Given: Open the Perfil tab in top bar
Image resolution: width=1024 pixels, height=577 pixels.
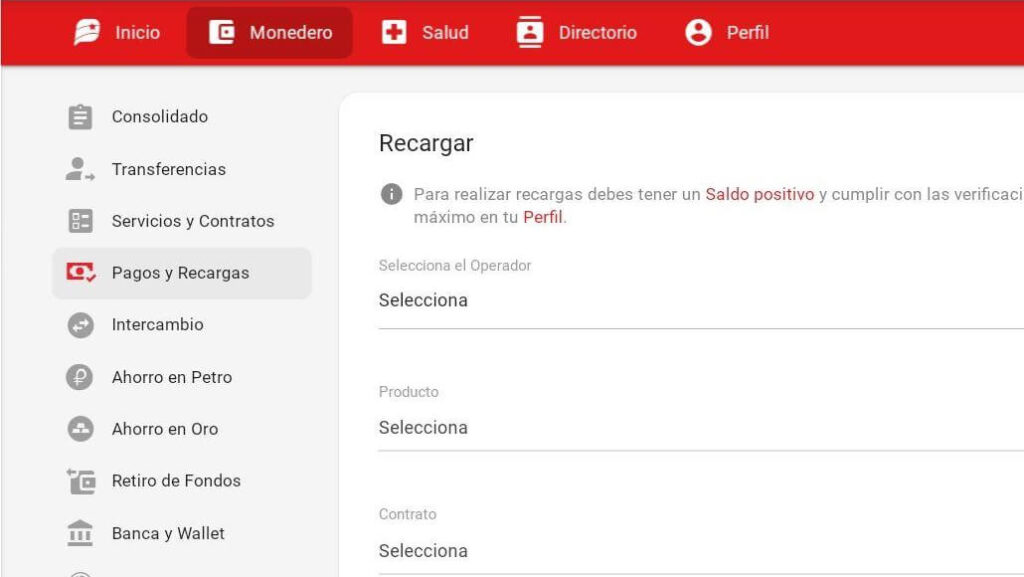Looking at the screenshot, I should click(x=727, y=33).
